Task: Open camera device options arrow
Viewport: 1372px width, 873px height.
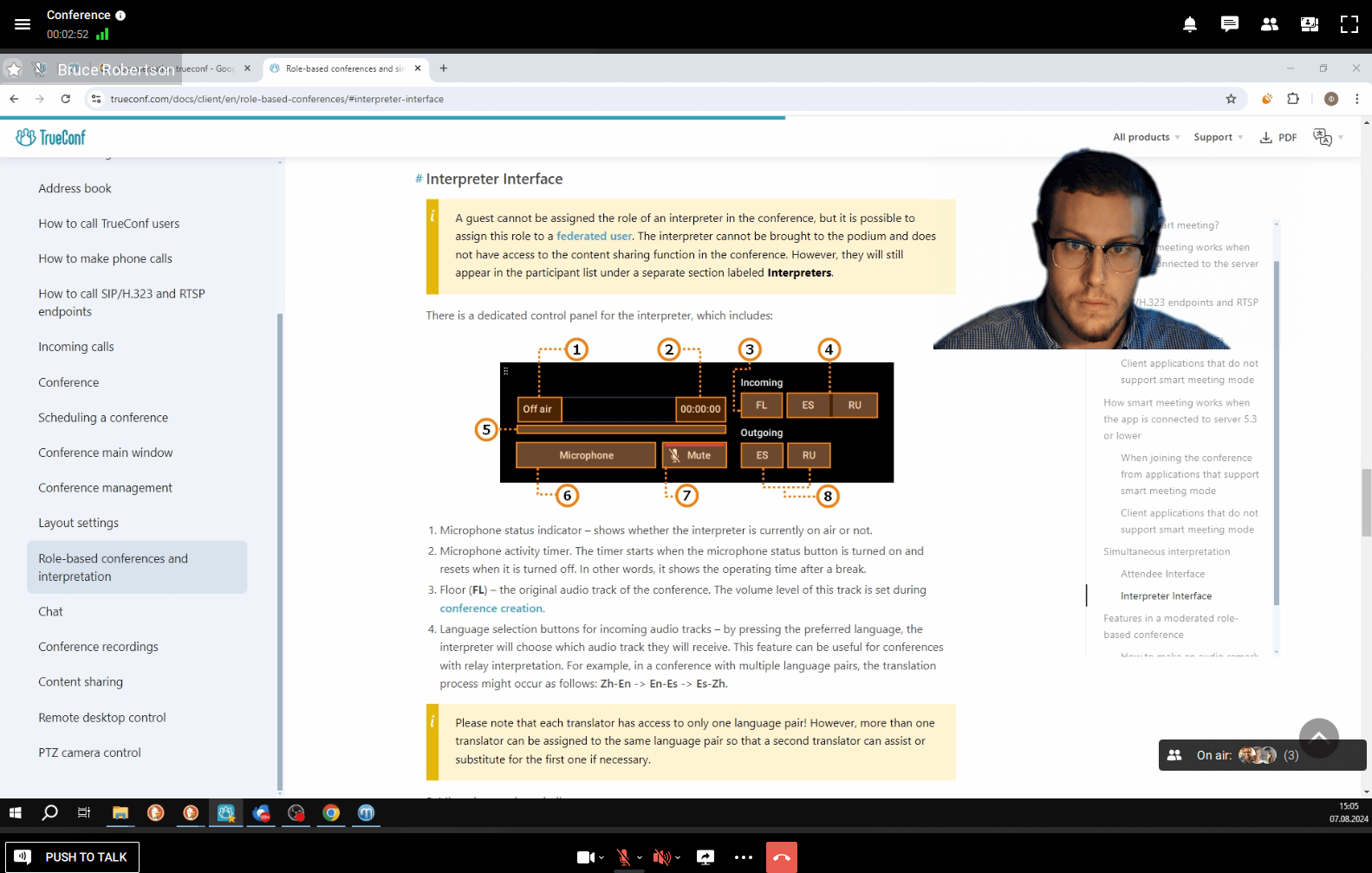Action: [x=601, y=857]
